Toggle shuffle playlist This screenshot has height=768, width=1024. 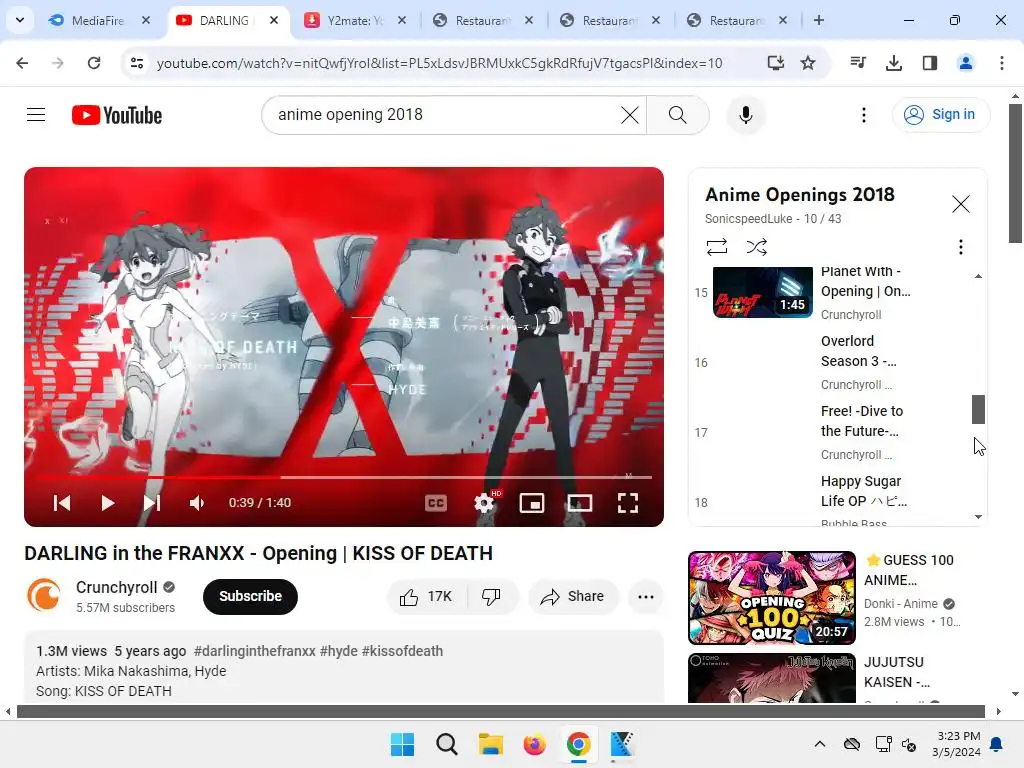tap(756, 247)
